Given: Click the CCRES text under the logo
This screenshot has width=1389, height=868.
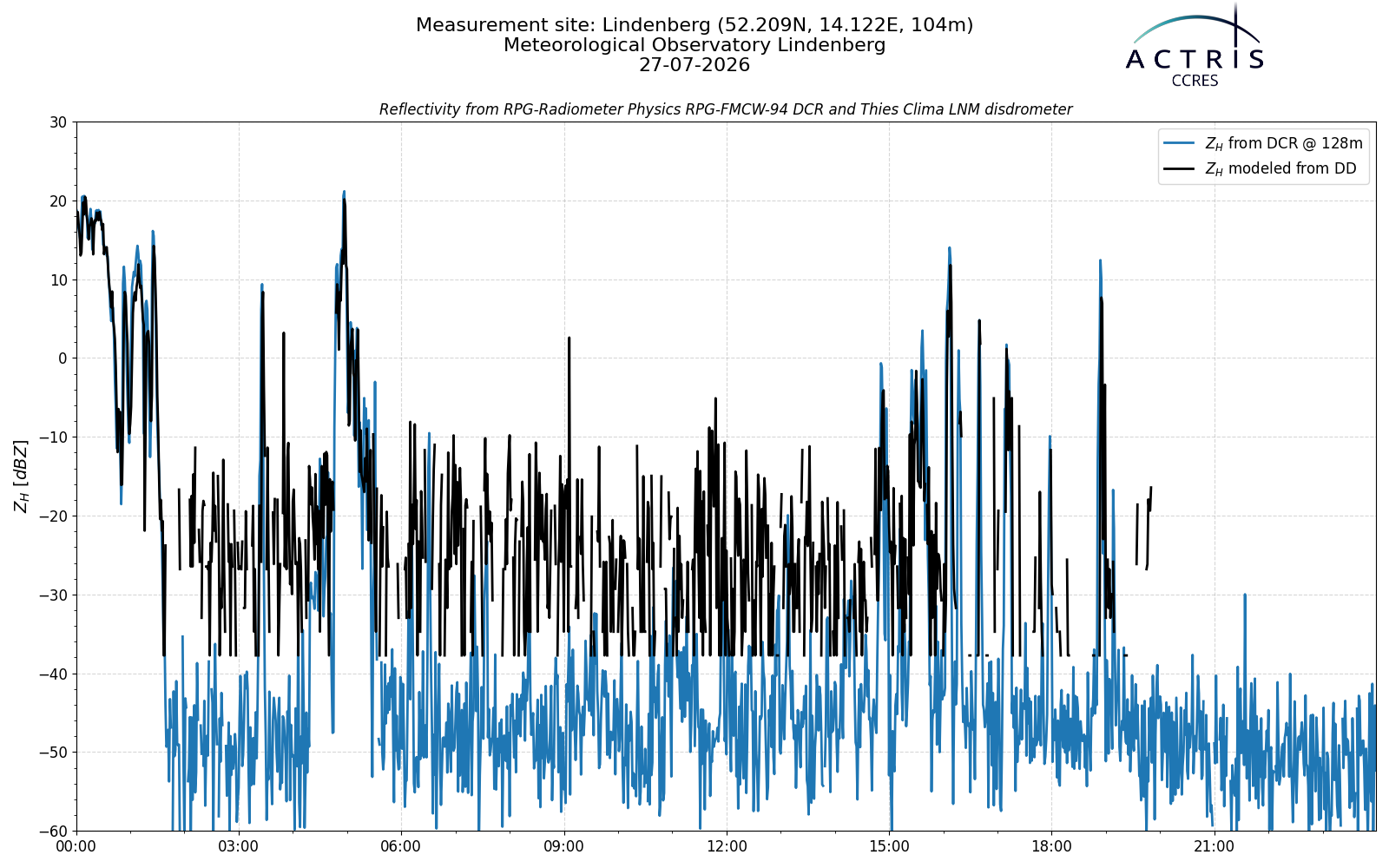Looking at the screenshot, I should pyautogui.click(x=1195, y=81).
